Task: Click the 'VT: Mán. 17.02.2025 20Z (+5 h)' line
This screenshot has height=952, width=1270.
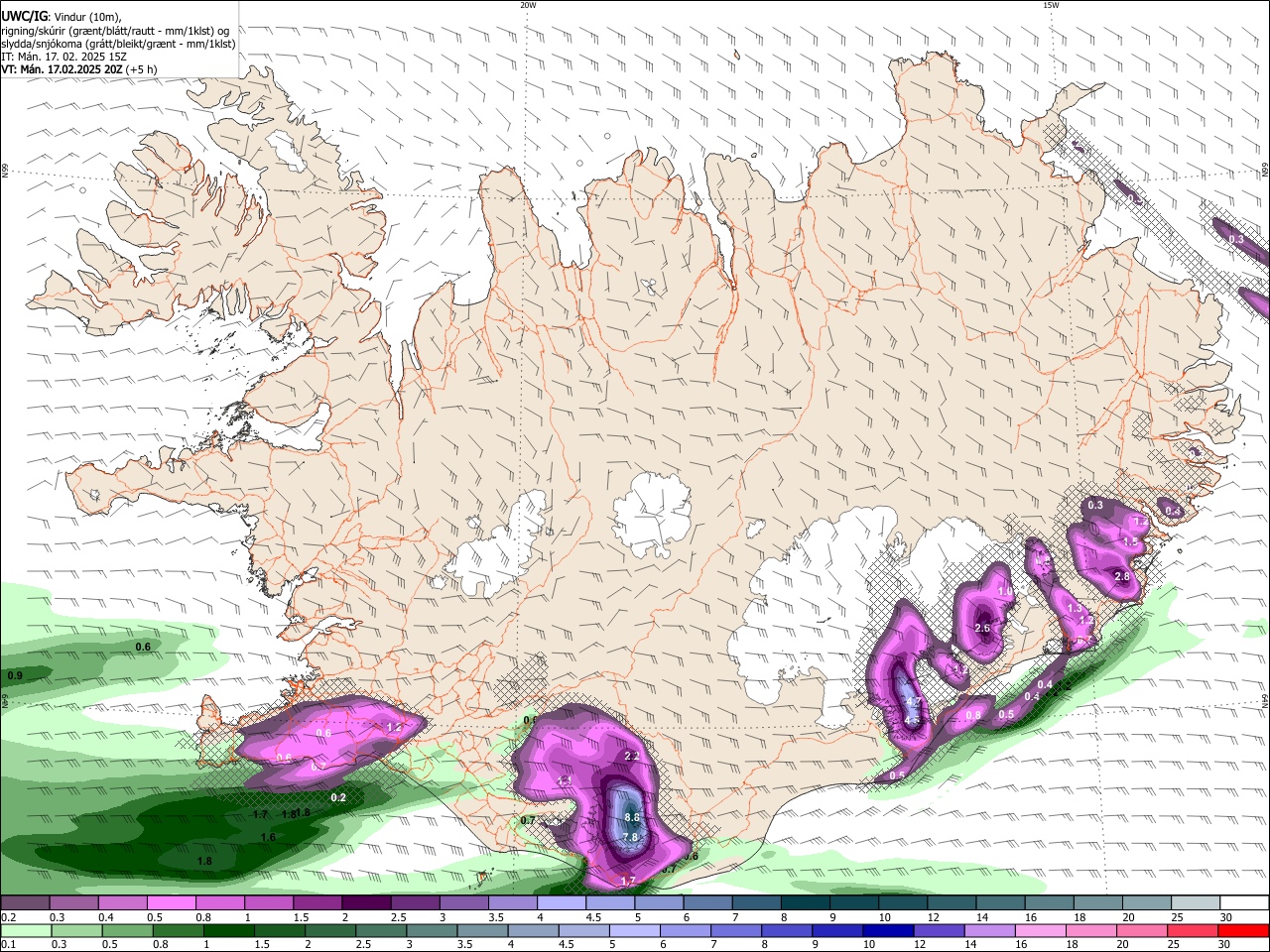Action: [x=78, y=69]
